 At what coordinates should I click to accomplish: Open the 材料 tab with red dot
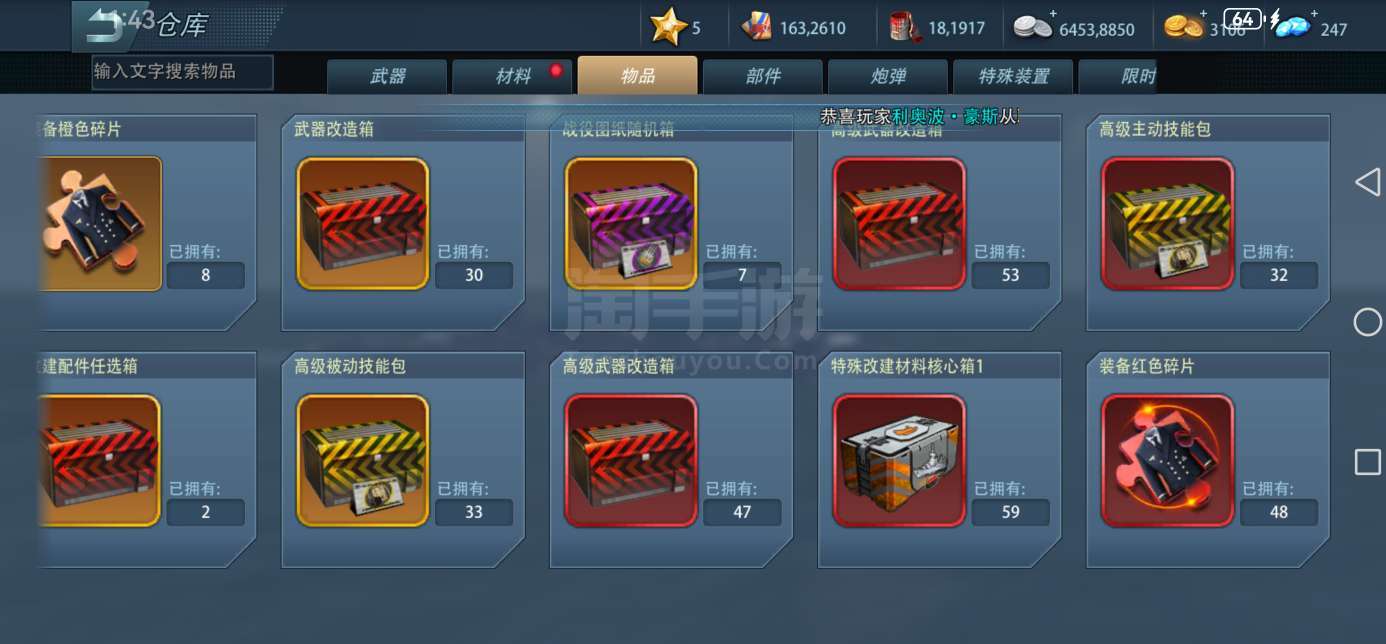[512, 77]
